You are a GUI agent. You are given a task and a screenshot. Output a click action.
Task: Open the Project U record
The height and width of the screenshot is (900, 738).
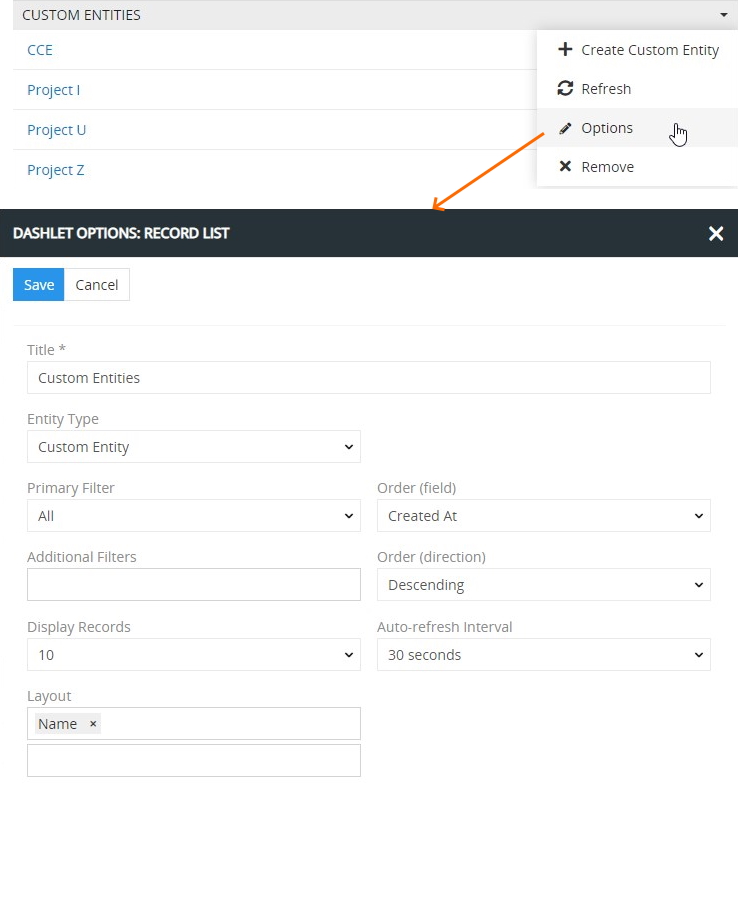coord(56,130)
